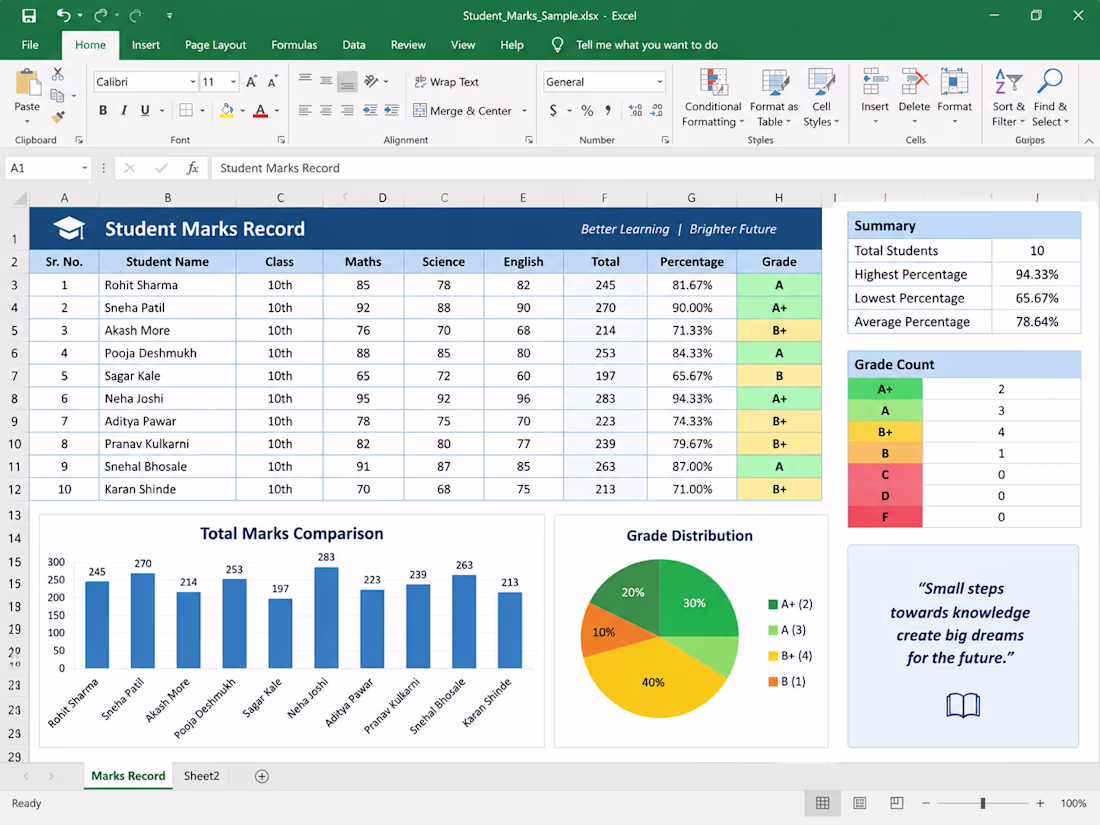Click Merge & Center button
The height and width of the screenshot is (825, 1100).
click(x=462, y=110)
